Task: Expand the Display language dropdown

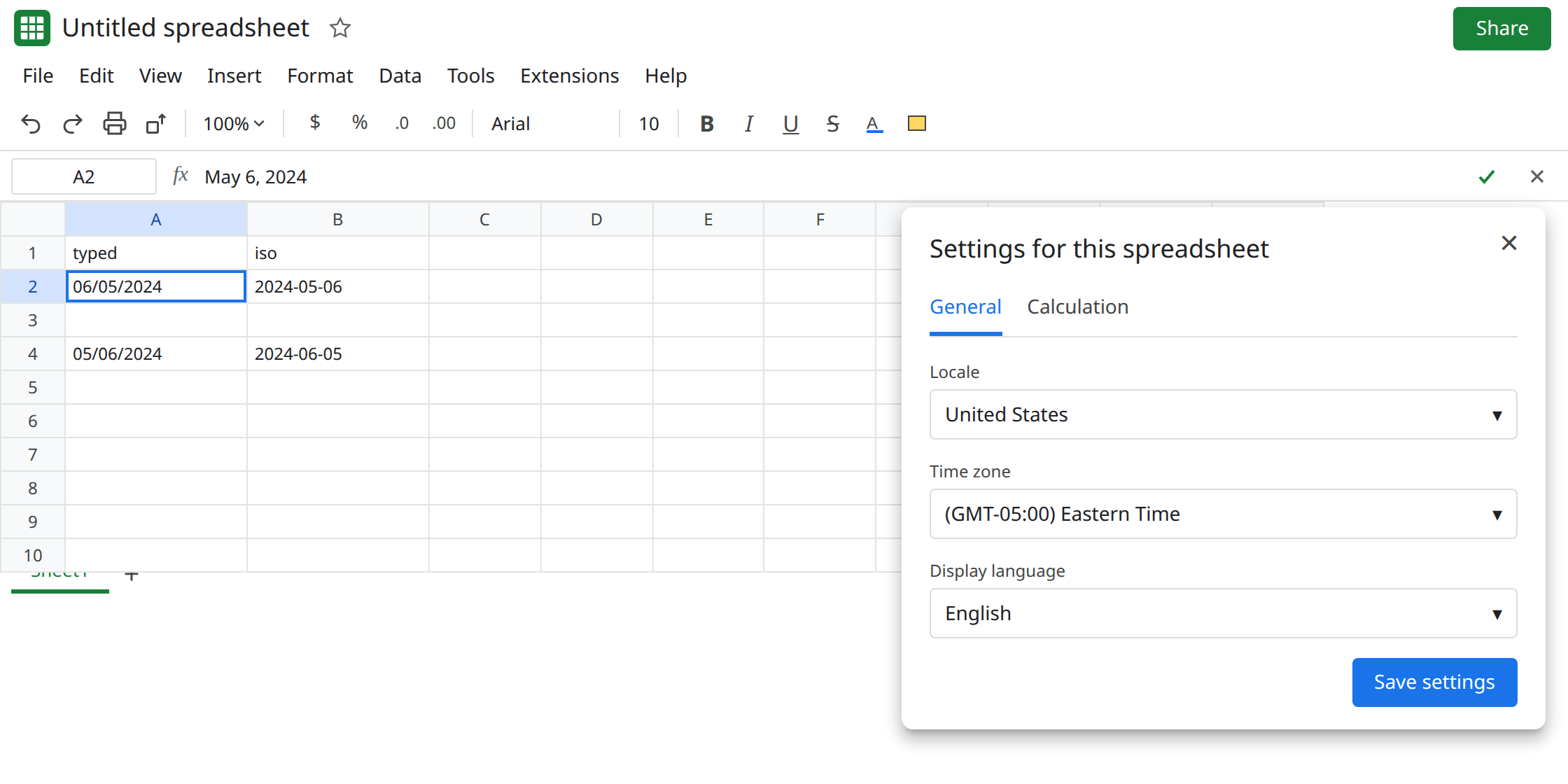Action: point(1223,613)
